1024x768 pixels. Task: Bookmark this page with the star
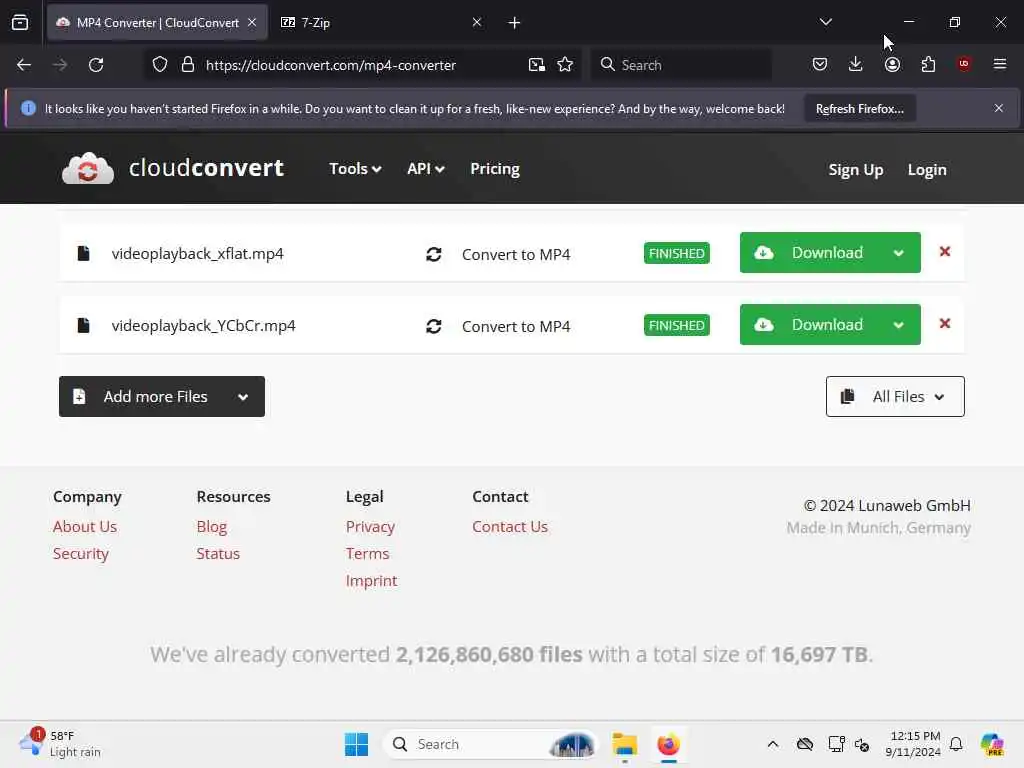pyautogui.click(x=565, y=65)
